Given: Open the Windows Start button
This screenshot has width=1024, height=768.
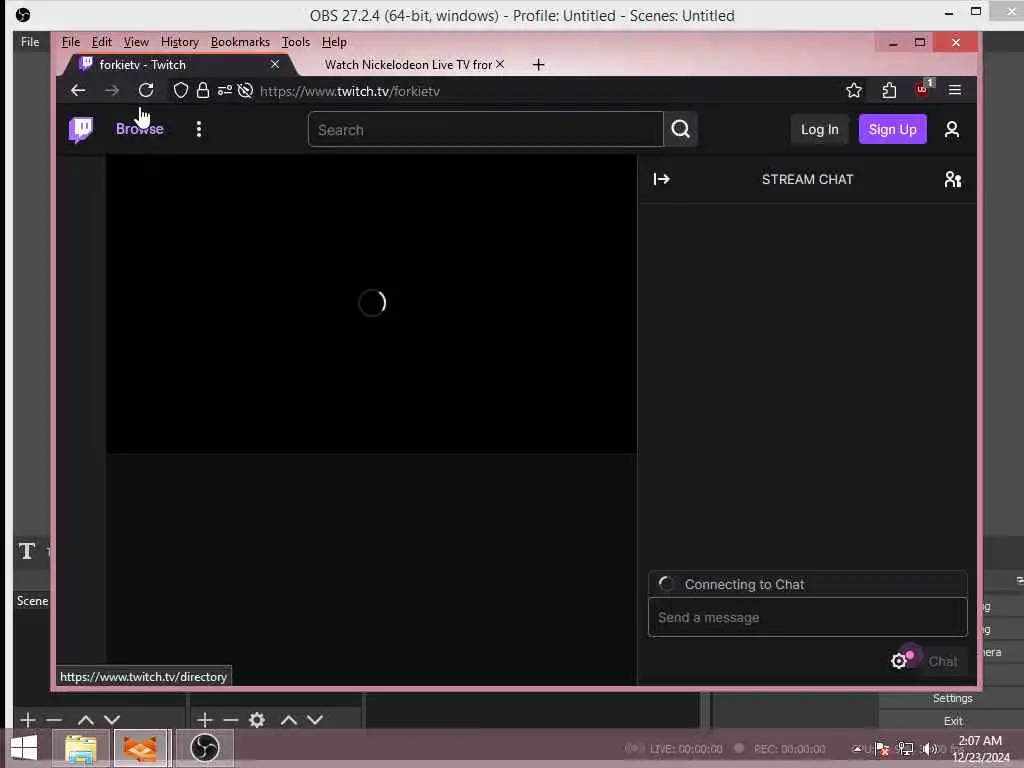Looking at the screenshot, I should tap(24, 748).
